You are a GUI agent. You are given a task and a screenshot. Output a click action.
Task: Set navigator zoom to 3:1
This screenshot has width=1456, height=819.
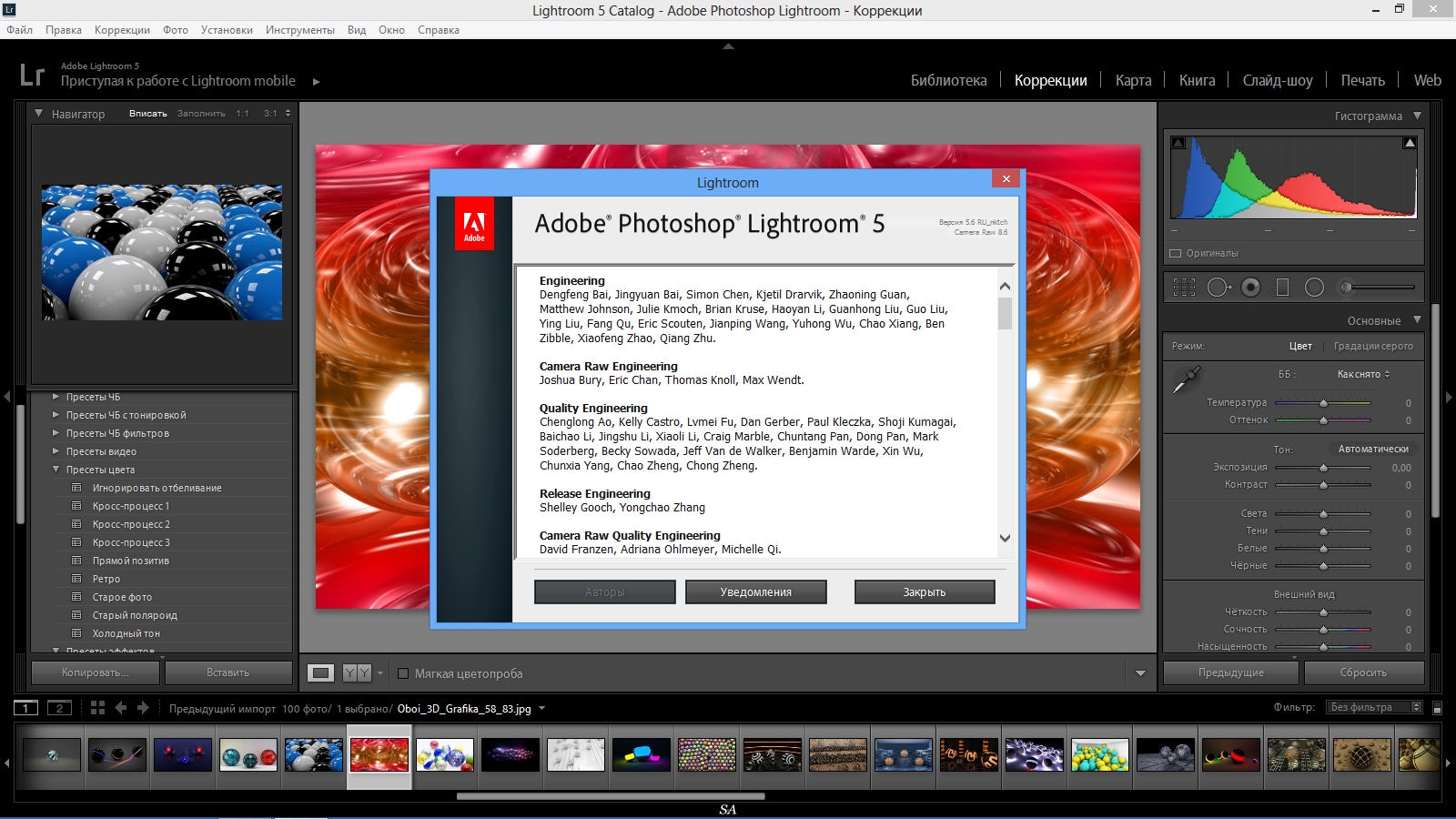270,114
